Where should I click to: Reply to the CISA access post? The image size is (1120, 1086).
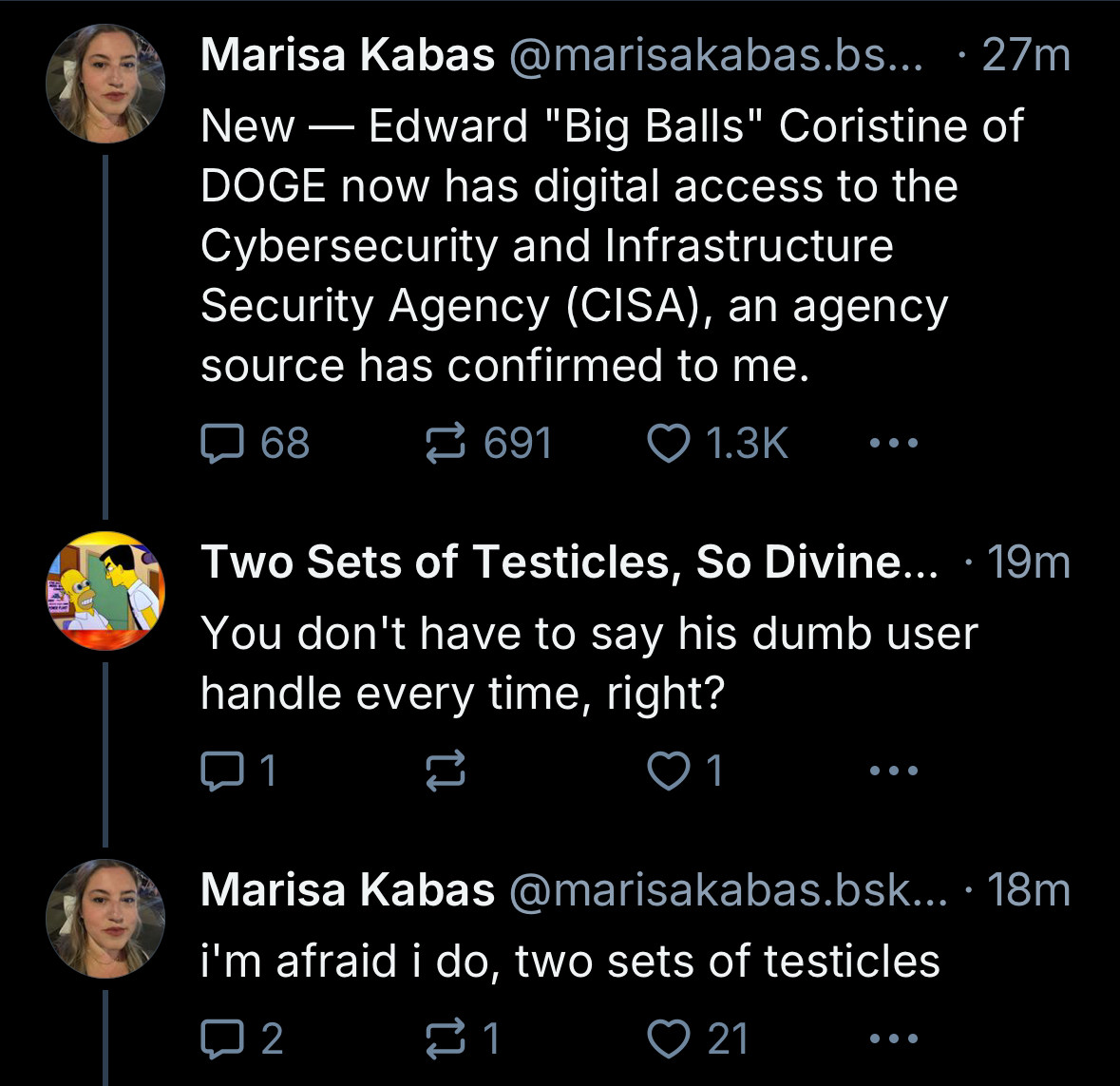221,443
